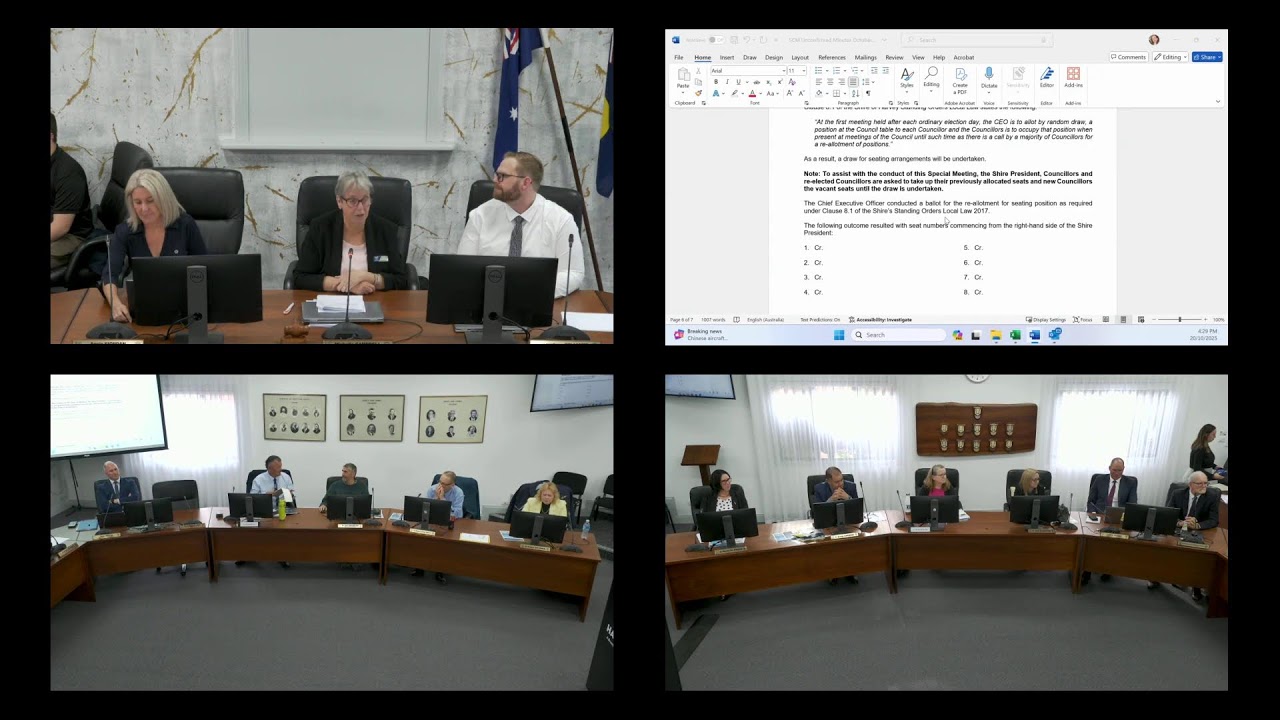Open the File menu
The height and width of the screenshot is (720, 1280).
click(x=679, y=57)
